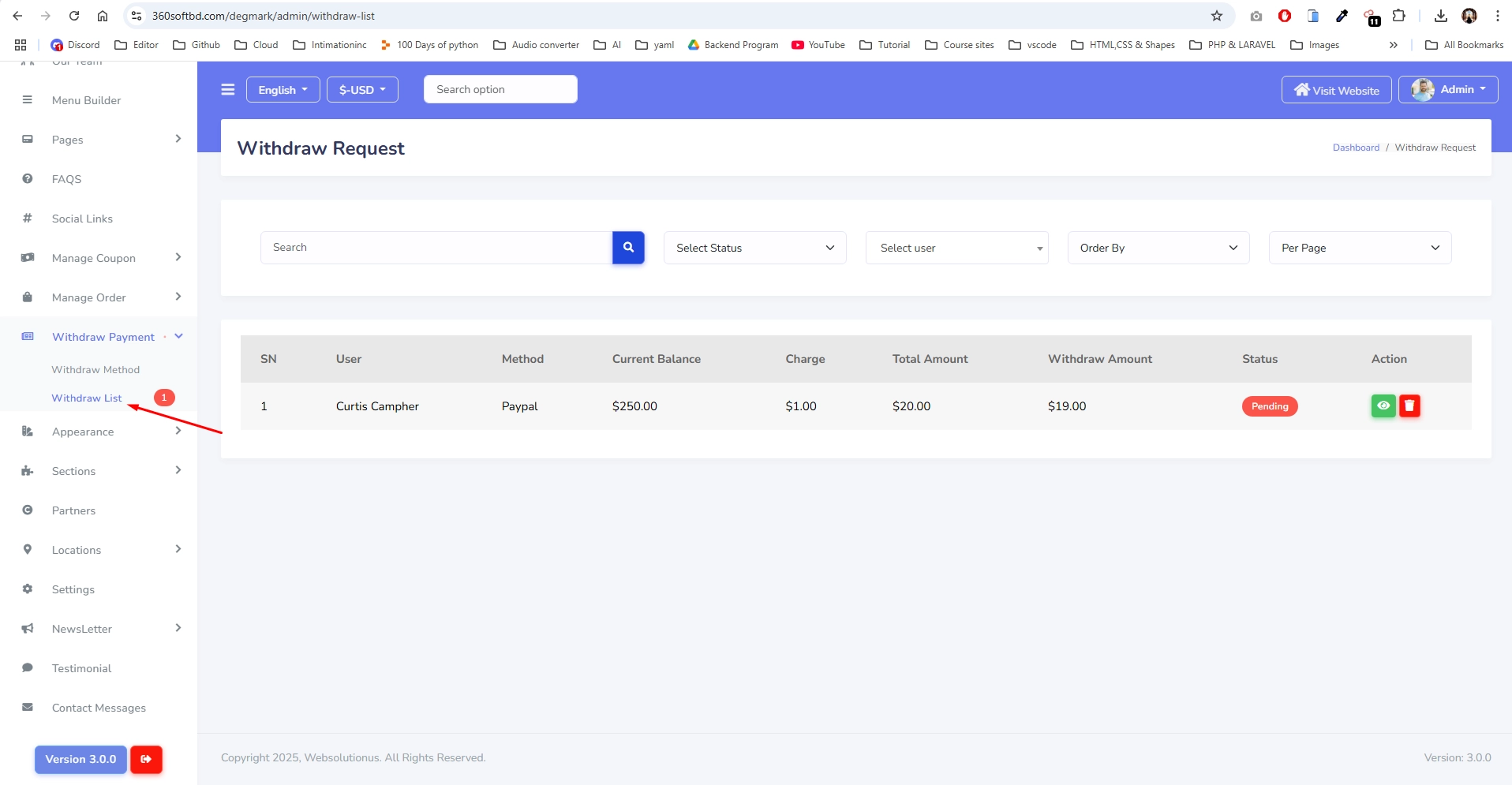Open the $-USD currency dropdown

pos(363,90)
